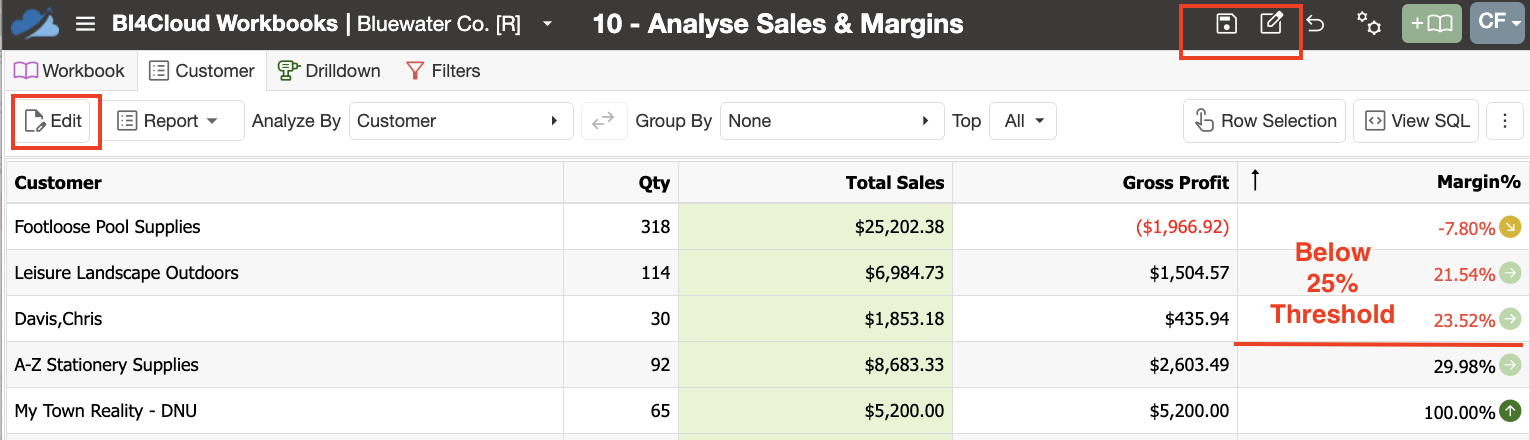Click the -7.80% margin value
The width and height of the screenshot is (1530, 440).
tap(1466, 228)
